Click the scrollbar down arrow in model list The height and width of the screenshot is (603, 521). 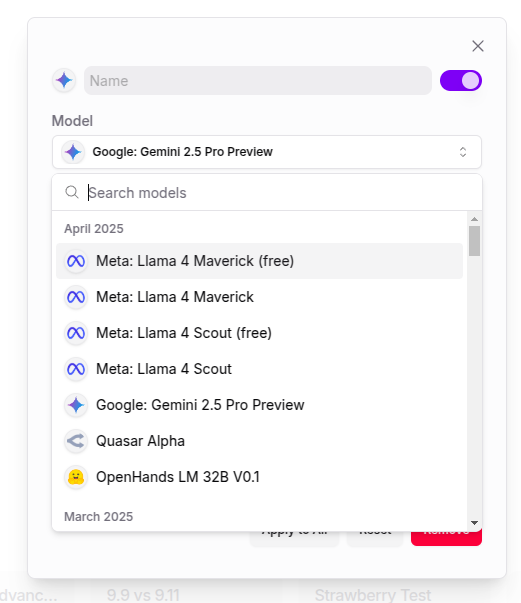point(474,523)
